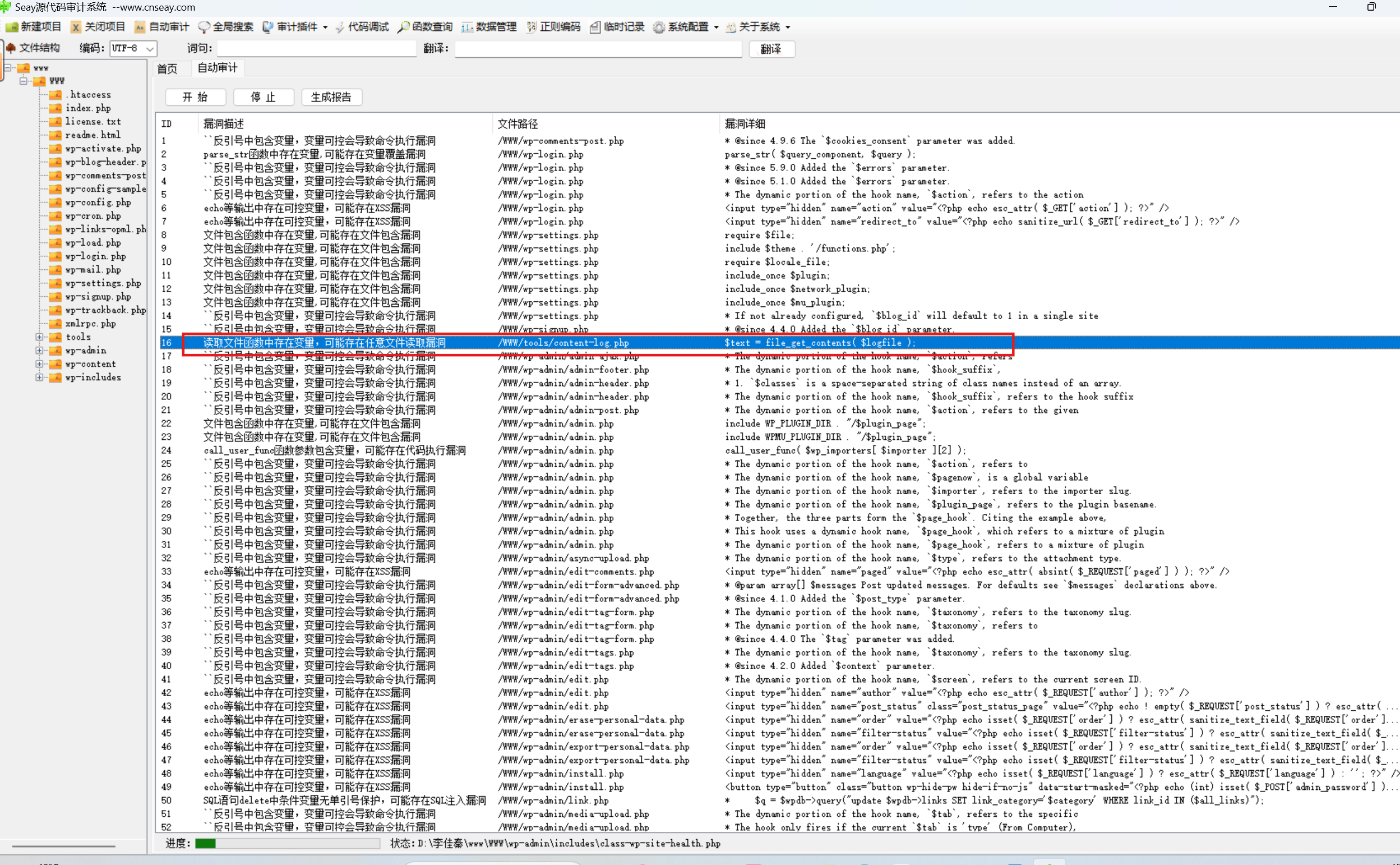Click the 生成报告 generate report button
Image resolution: width=1400 pixels, height=865 pixels.
pos(331,97)
